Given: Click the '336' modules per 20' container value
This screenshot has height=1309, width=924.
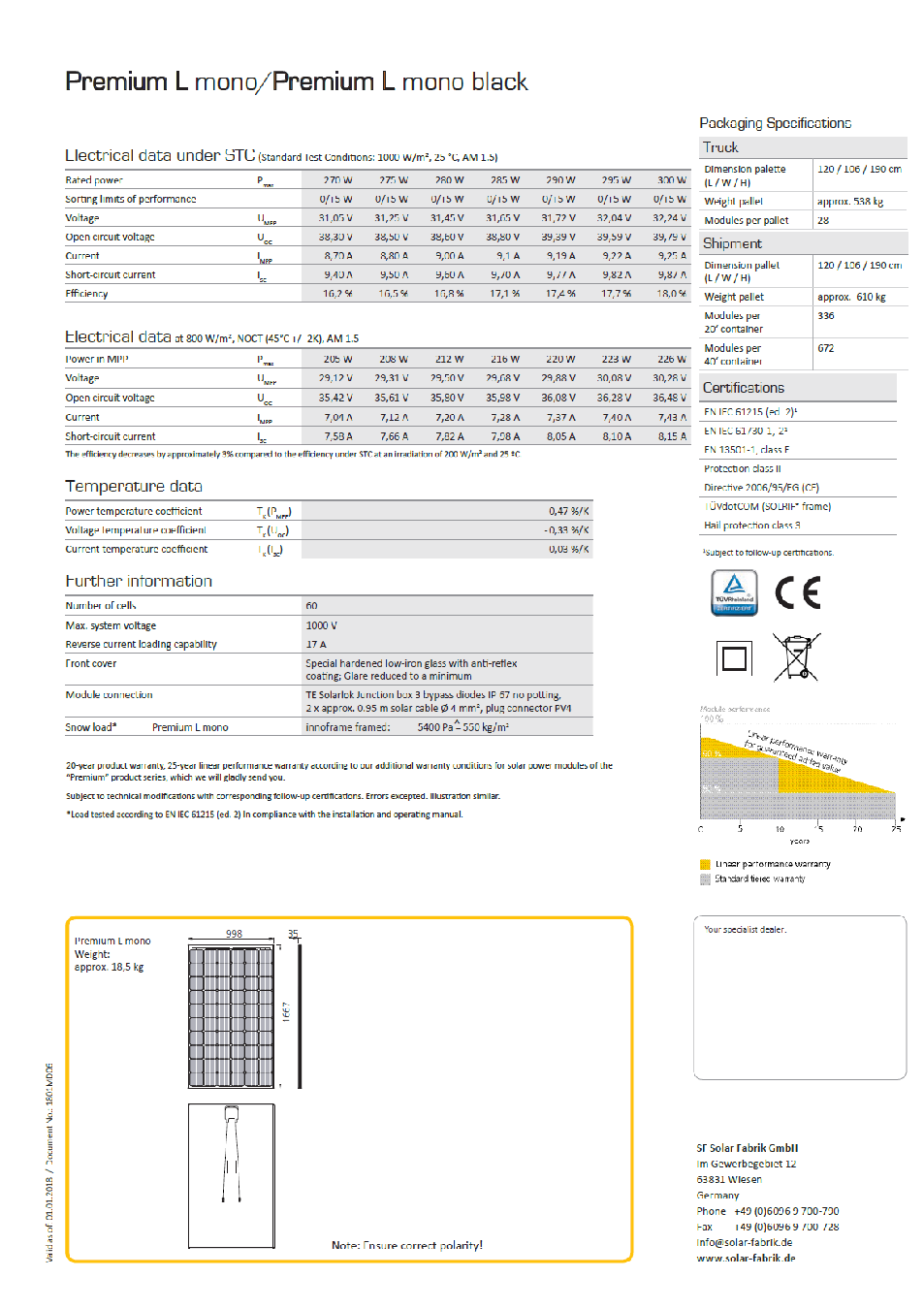Looking at the screenshot, I should [x=826, y=316].
